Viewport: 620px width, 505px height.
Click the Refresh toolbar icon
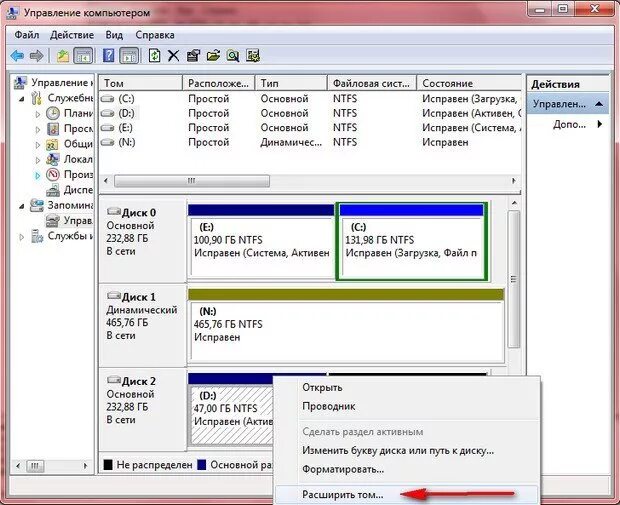click(x=154, y=56)
